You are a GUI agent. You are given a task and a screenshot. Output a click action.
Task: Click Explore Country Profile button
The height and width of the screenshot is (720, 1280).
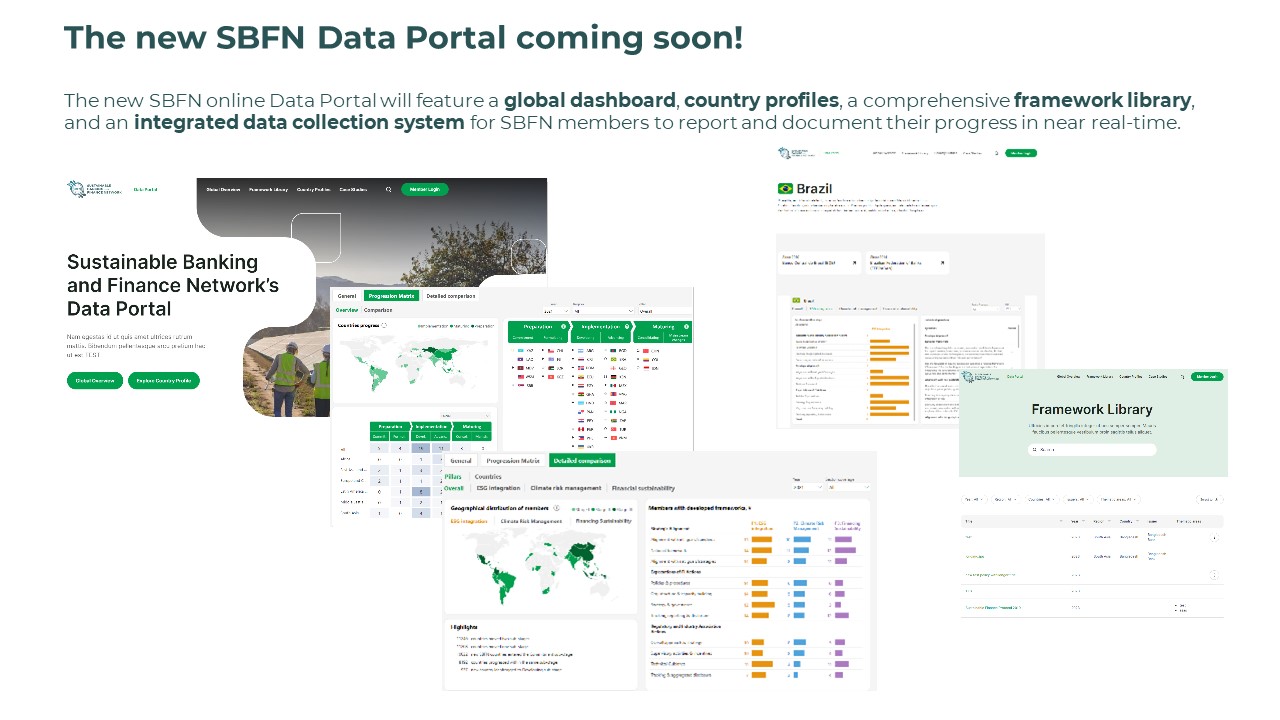(164, 381)
